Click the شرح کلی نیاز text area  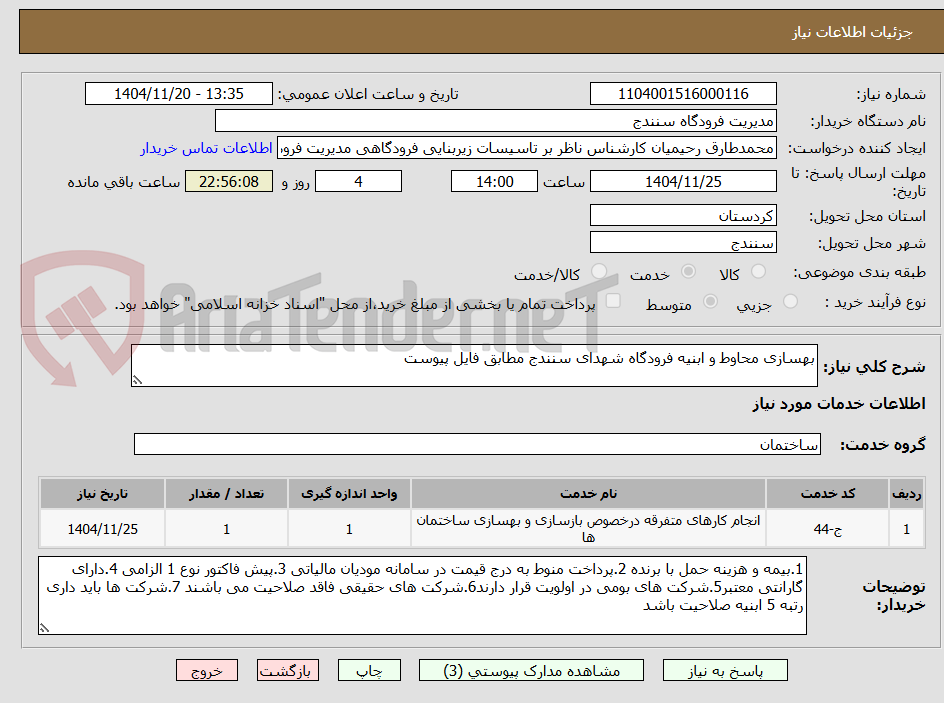(x=474, y=366)
